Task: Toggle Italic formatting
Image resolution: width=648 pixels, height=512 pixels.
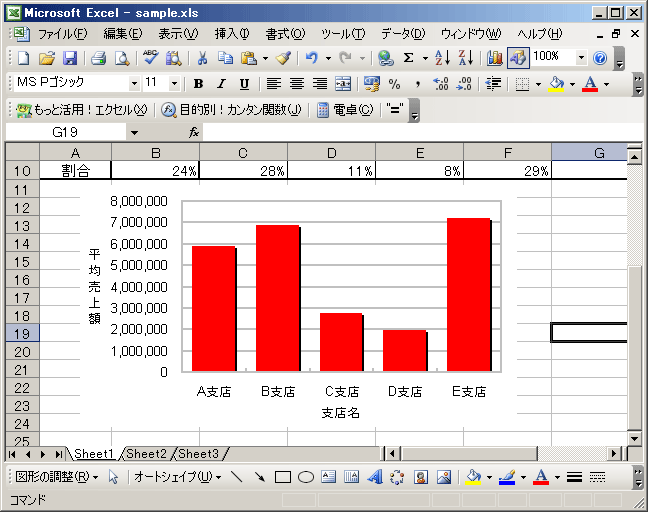Action: point(222,84)
